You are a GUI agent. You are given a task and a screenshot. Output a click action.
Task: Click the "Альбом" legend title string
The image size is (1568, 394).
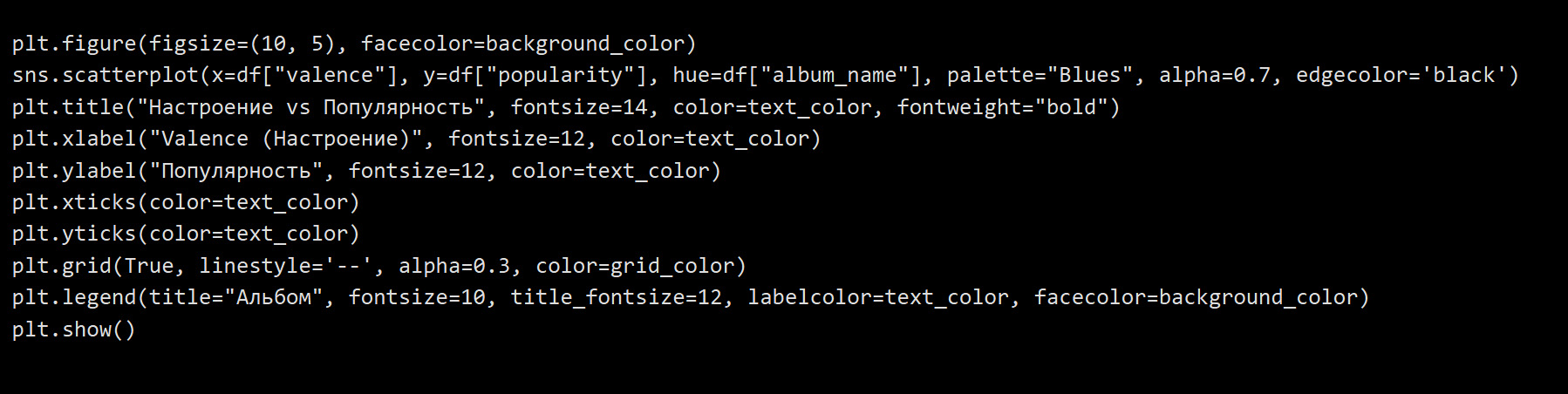pyautogui.click(x=280, y=297)
